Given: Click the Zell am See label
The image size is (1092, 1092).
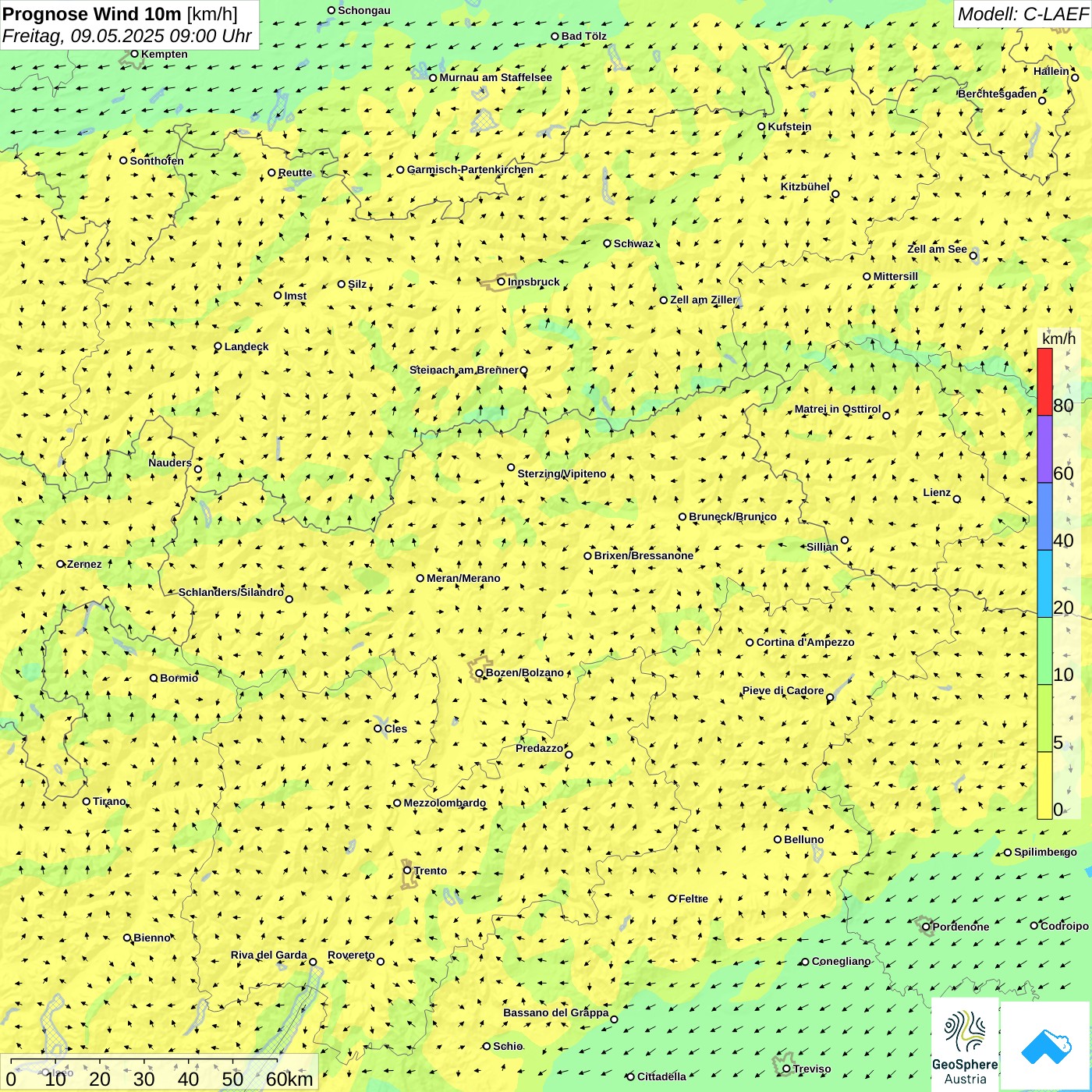Looking at the screenshot, I should (937, 249).
